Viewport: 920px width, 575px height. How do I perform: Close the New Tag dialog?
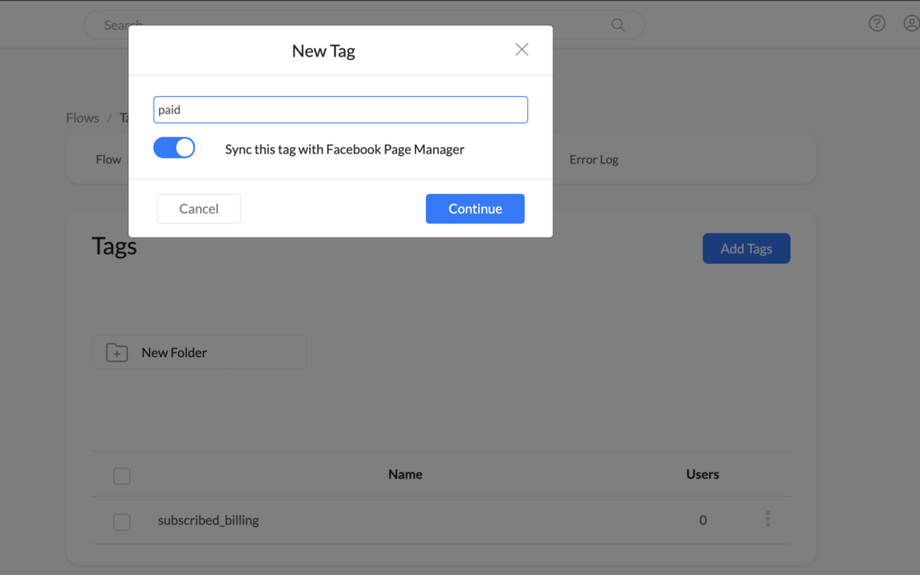point(521,50)
